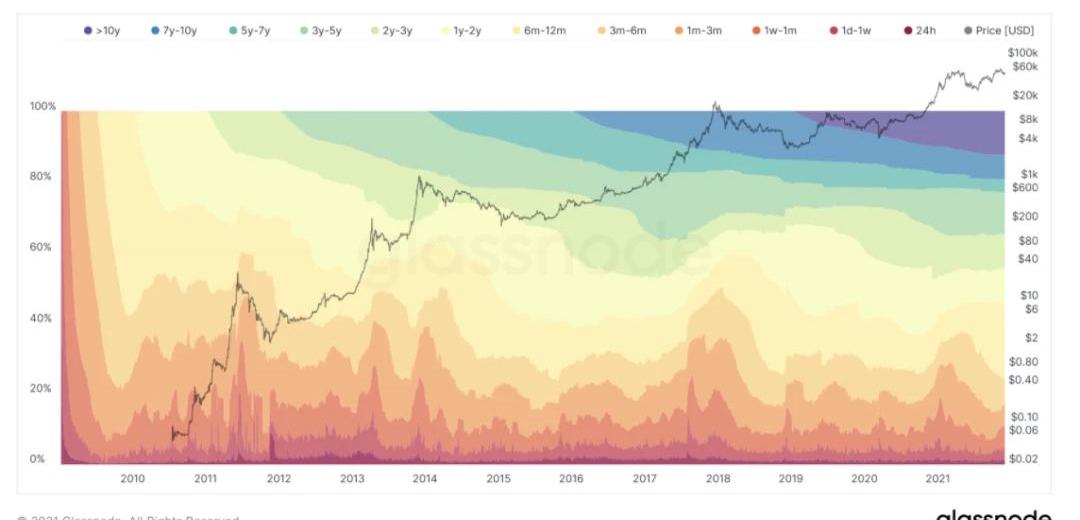The width and height of the screenshot is (1080, 520).
Task: Click the 2021 x-axis year label
Action: pos(937,479)
